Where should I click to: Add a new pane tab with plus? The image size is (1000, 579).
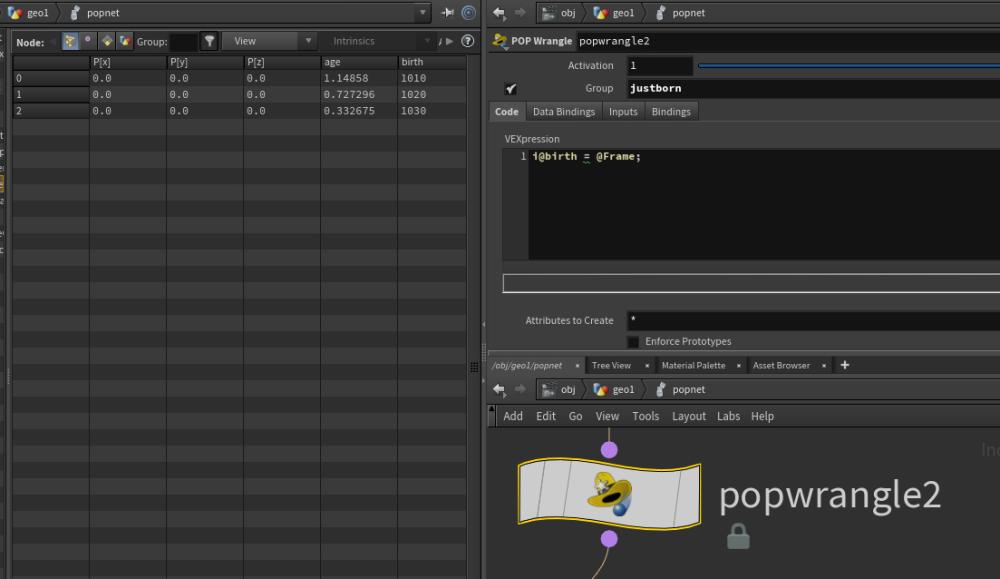(x=845, y=365)
